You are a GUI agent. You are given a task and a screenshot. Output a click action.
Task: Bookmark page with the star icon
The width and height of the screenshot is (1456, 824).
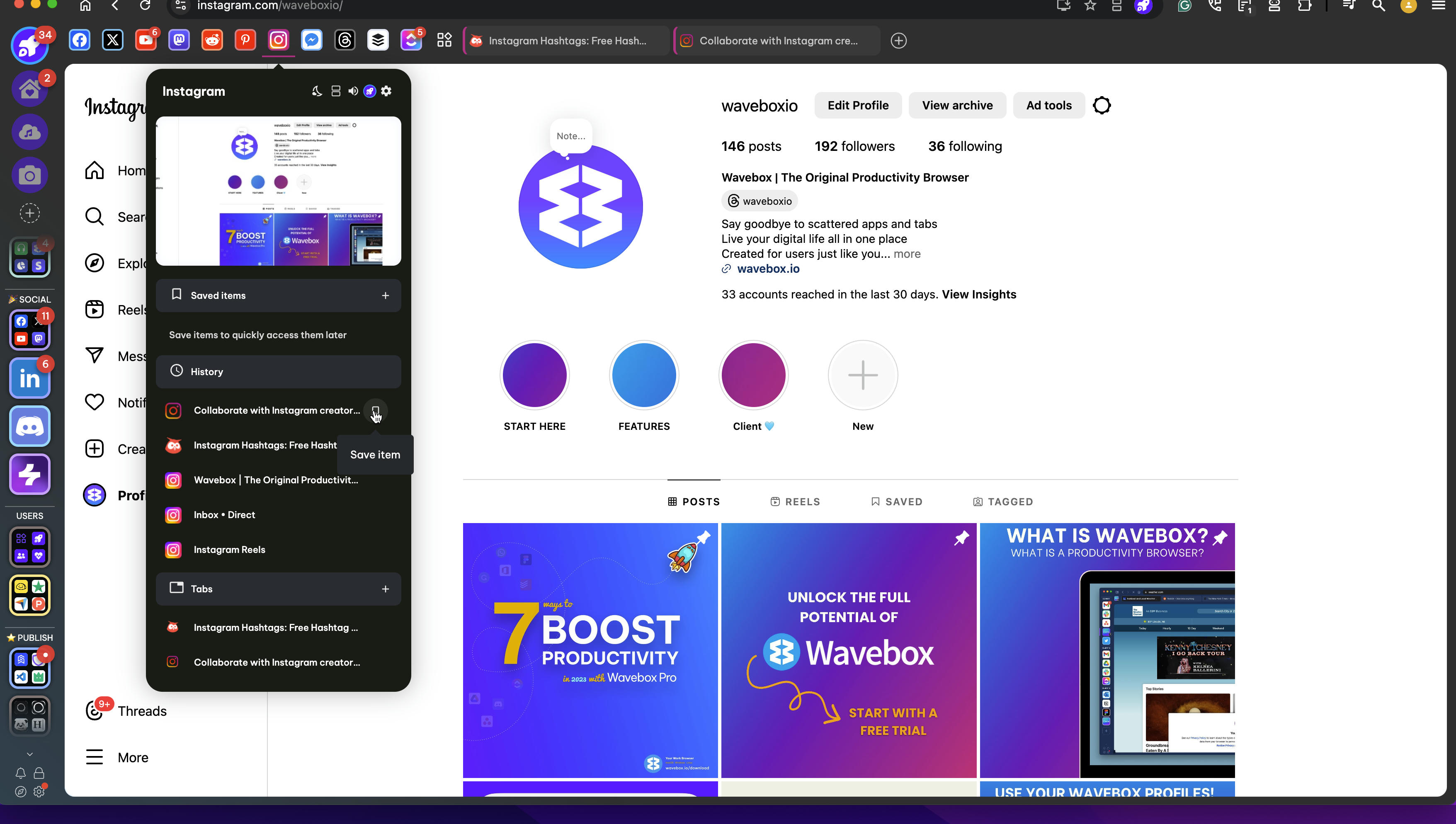[1090, 6]
